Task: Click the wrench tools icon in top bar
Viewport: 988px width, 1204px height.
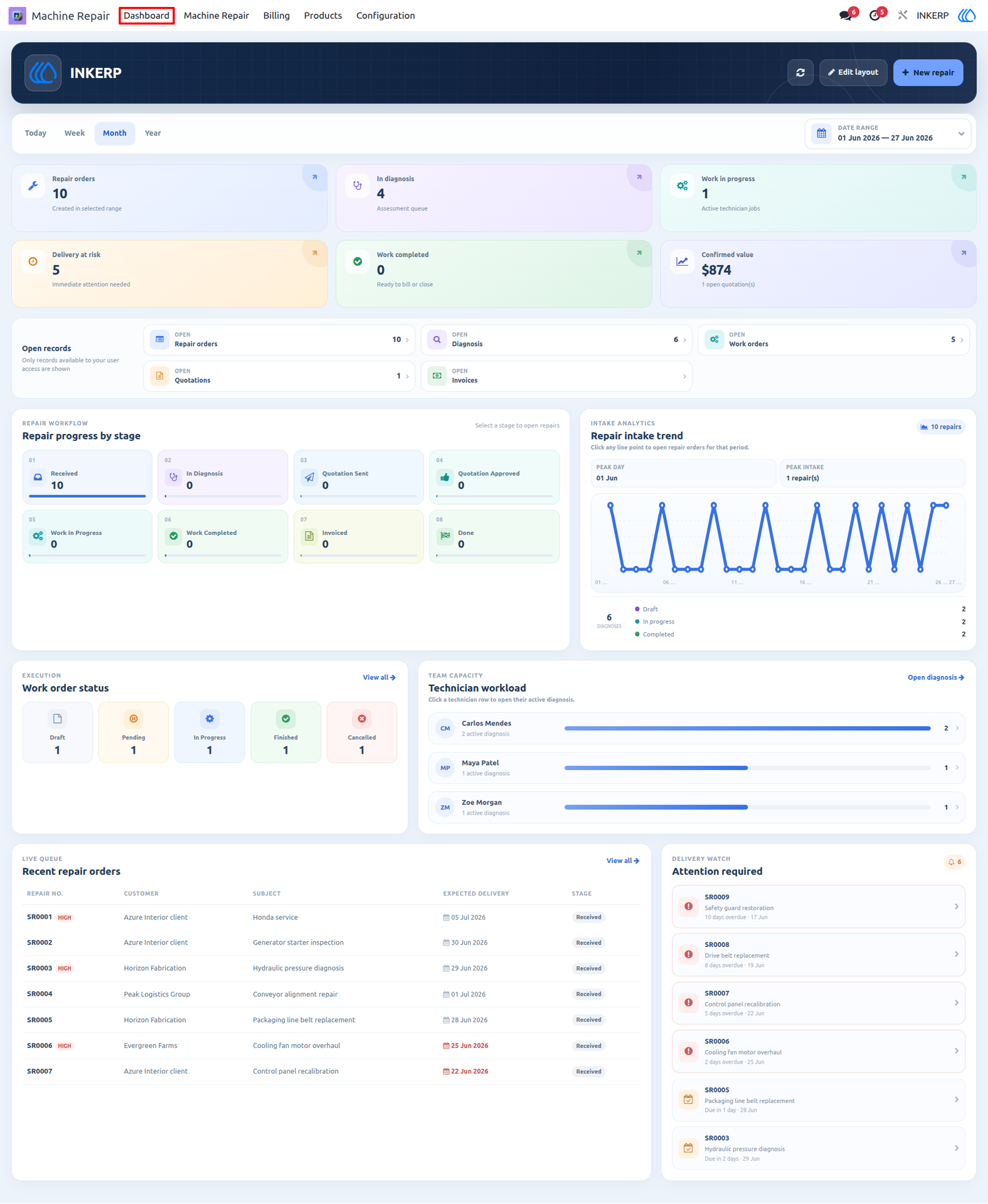Action: click(x=903, y=16)
